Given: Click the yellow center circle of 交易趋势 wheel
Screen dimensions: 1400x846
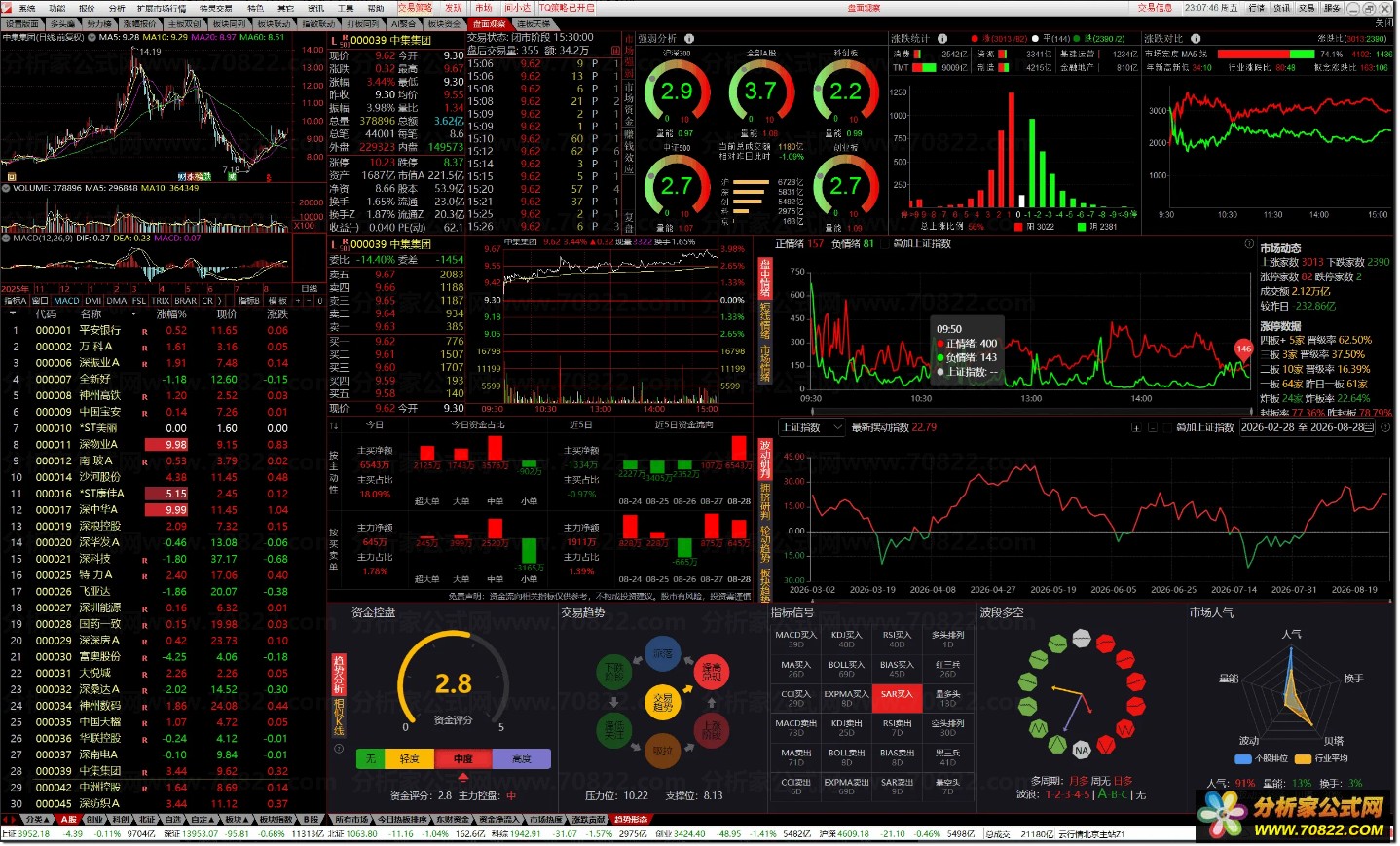Looking at the screenshot, I should (x=663, y=701).
